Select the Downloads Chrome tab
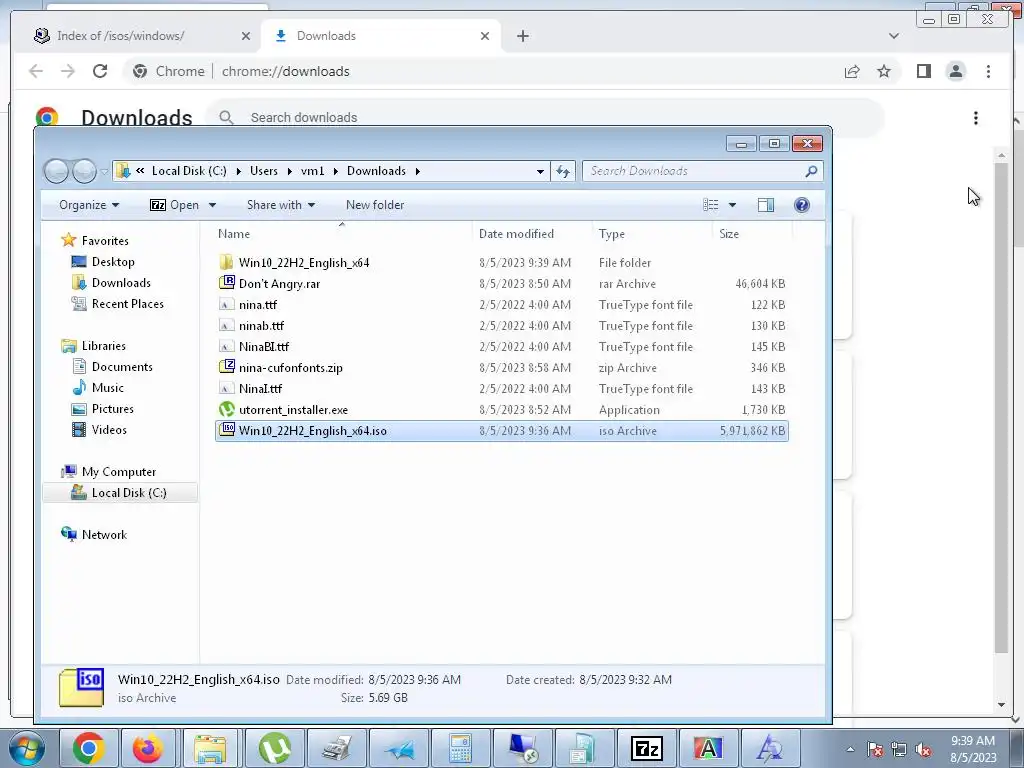The height and width of the screenshot is (768, 1024). (x=382, y=36)
